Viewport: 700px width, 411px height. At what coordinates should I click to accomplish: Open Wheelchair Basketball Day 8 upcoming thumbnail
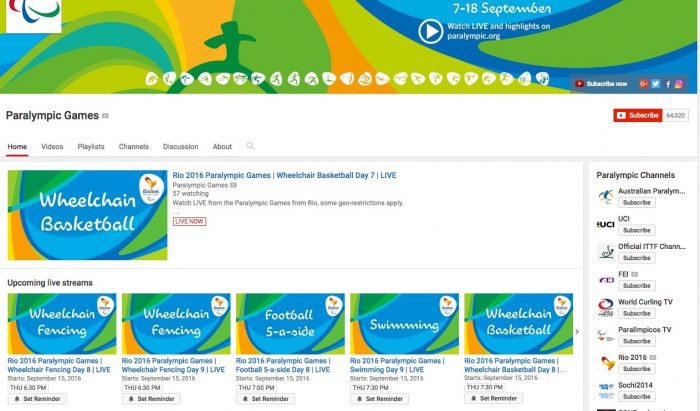(x=519, y=324)
